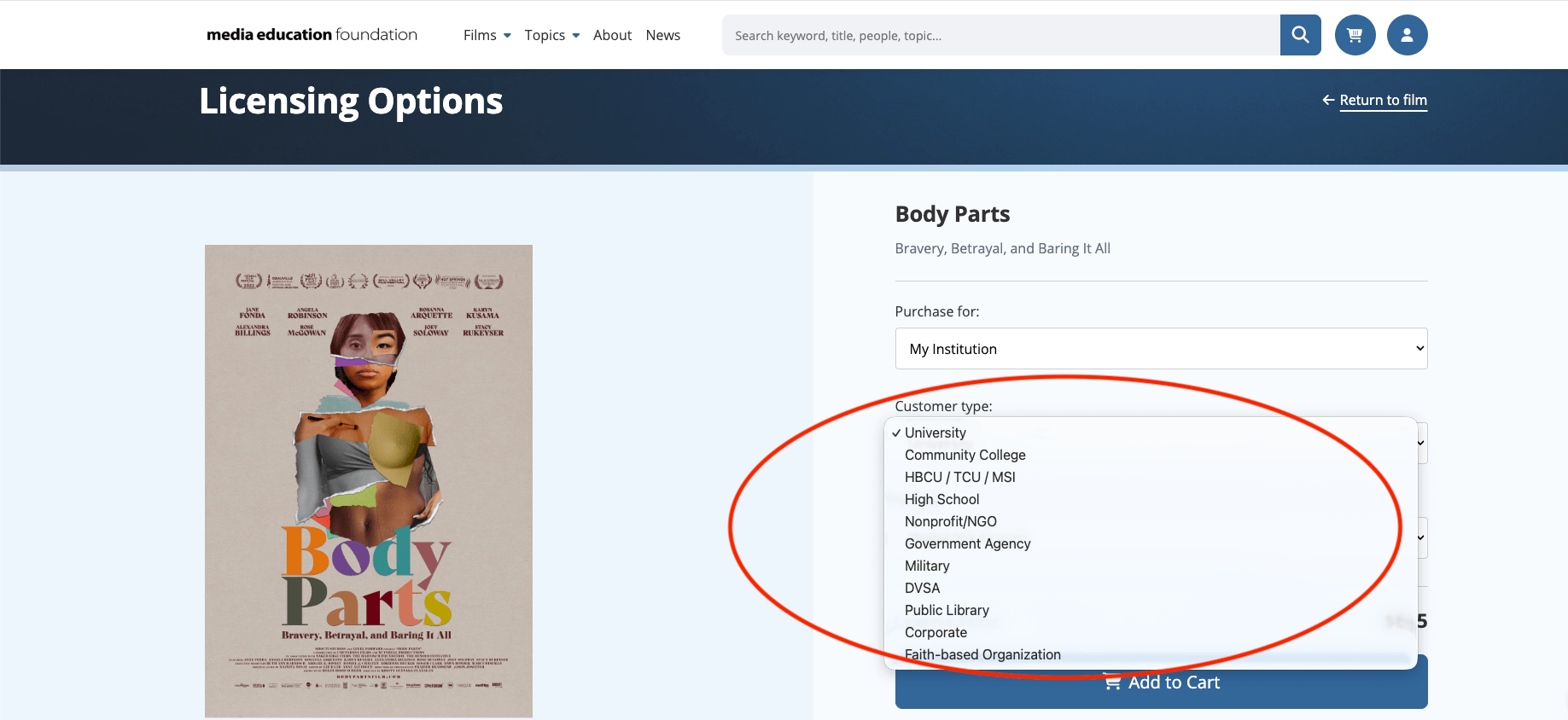Expand the Topics menu dropdown

pyautogui.click(x=552, y=35)
